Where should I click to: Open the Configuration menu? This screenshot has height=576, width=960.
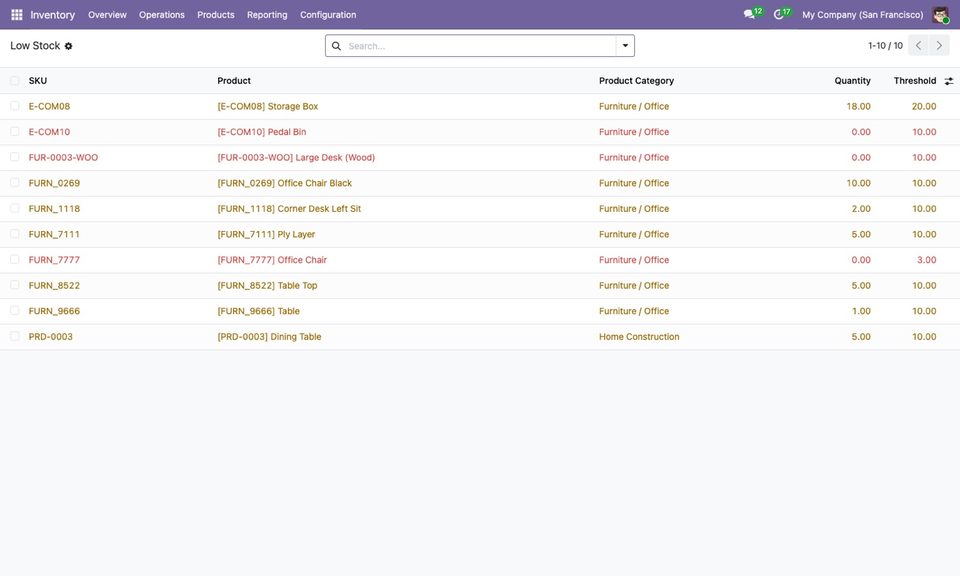(328, 15)
